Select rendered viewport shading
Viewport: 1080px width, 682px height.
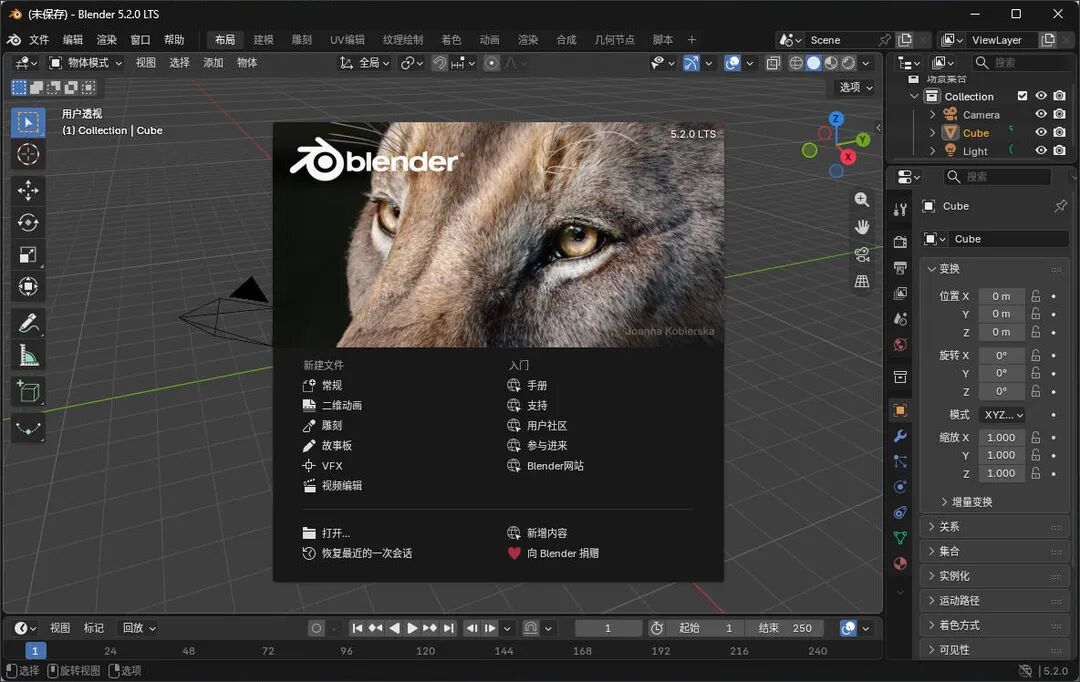[x=849, y=63]
